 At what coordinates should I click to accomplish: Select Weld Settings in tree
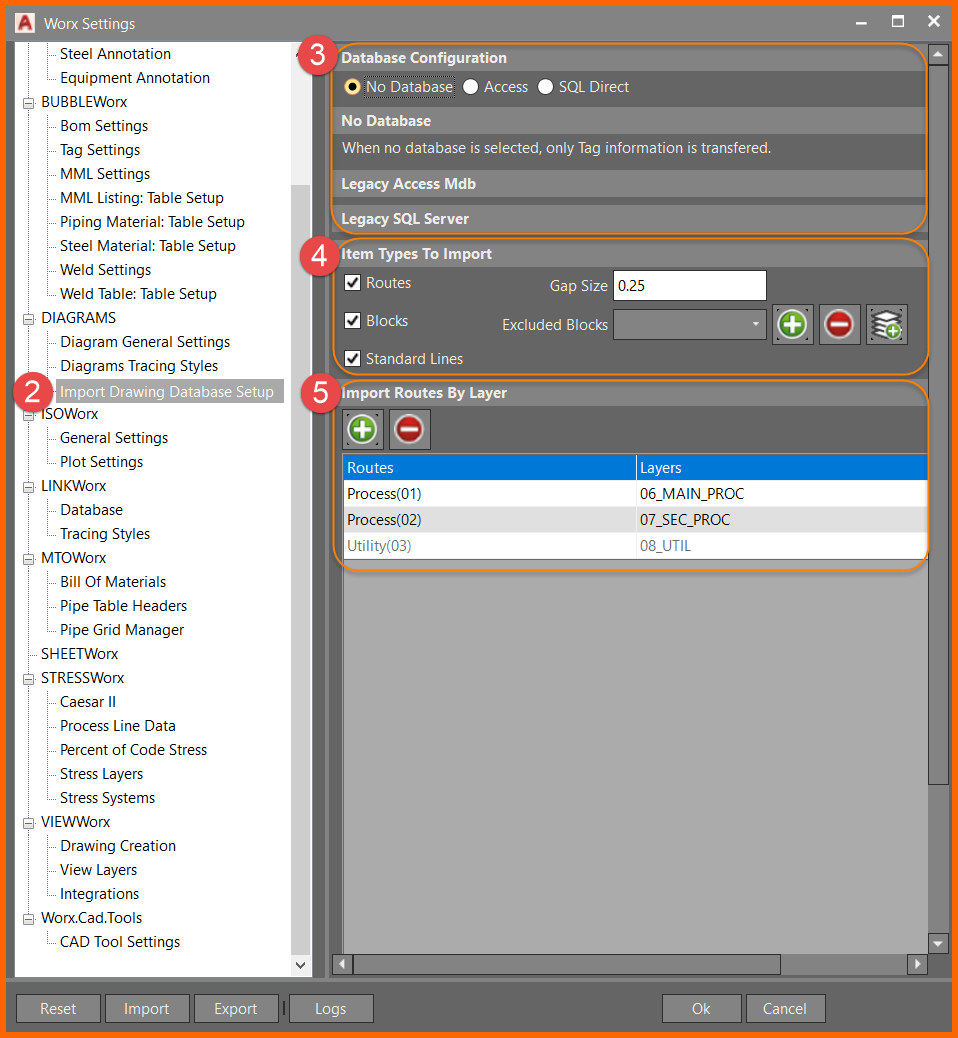[105, 269]
